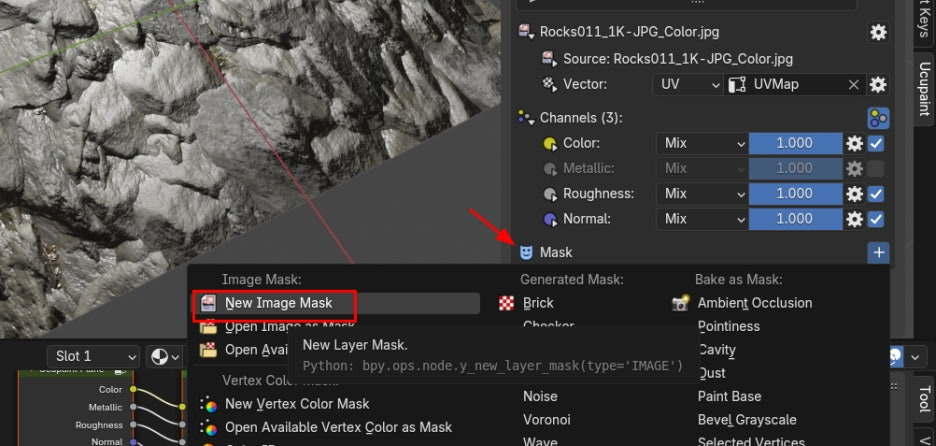Select New Image Mask menu entry
The height and width of the screenshot is (446, 936).
(336, 303)
